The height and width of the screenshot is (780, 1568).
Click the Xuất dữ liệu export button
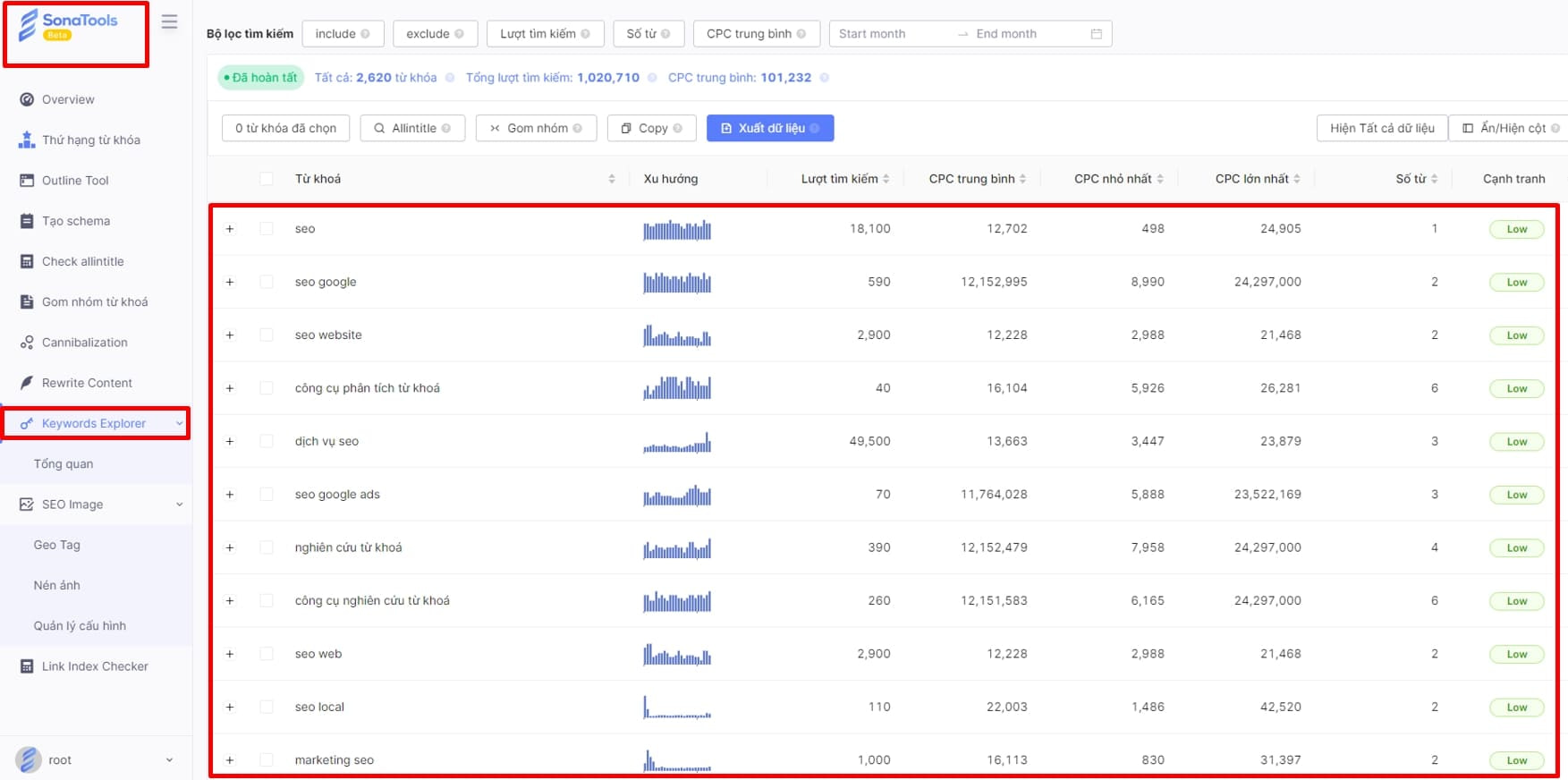tap(770, 128)
